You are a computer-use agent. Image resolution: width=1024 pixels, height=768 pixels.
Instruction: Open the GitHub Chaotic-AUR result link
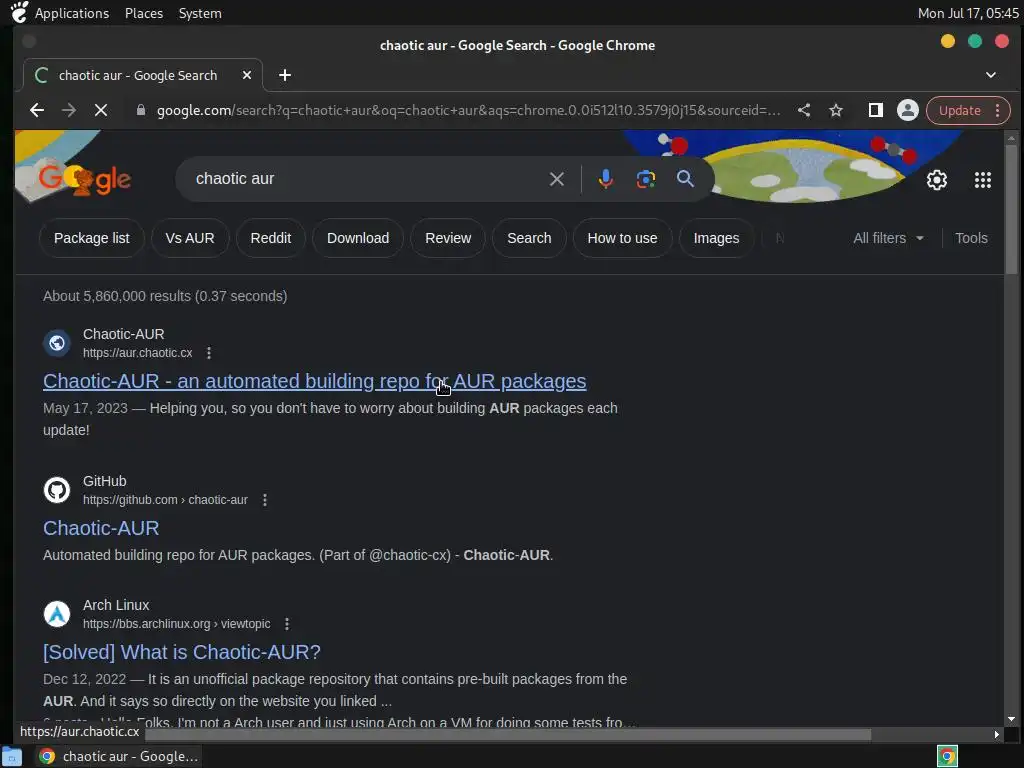(101, 528)
